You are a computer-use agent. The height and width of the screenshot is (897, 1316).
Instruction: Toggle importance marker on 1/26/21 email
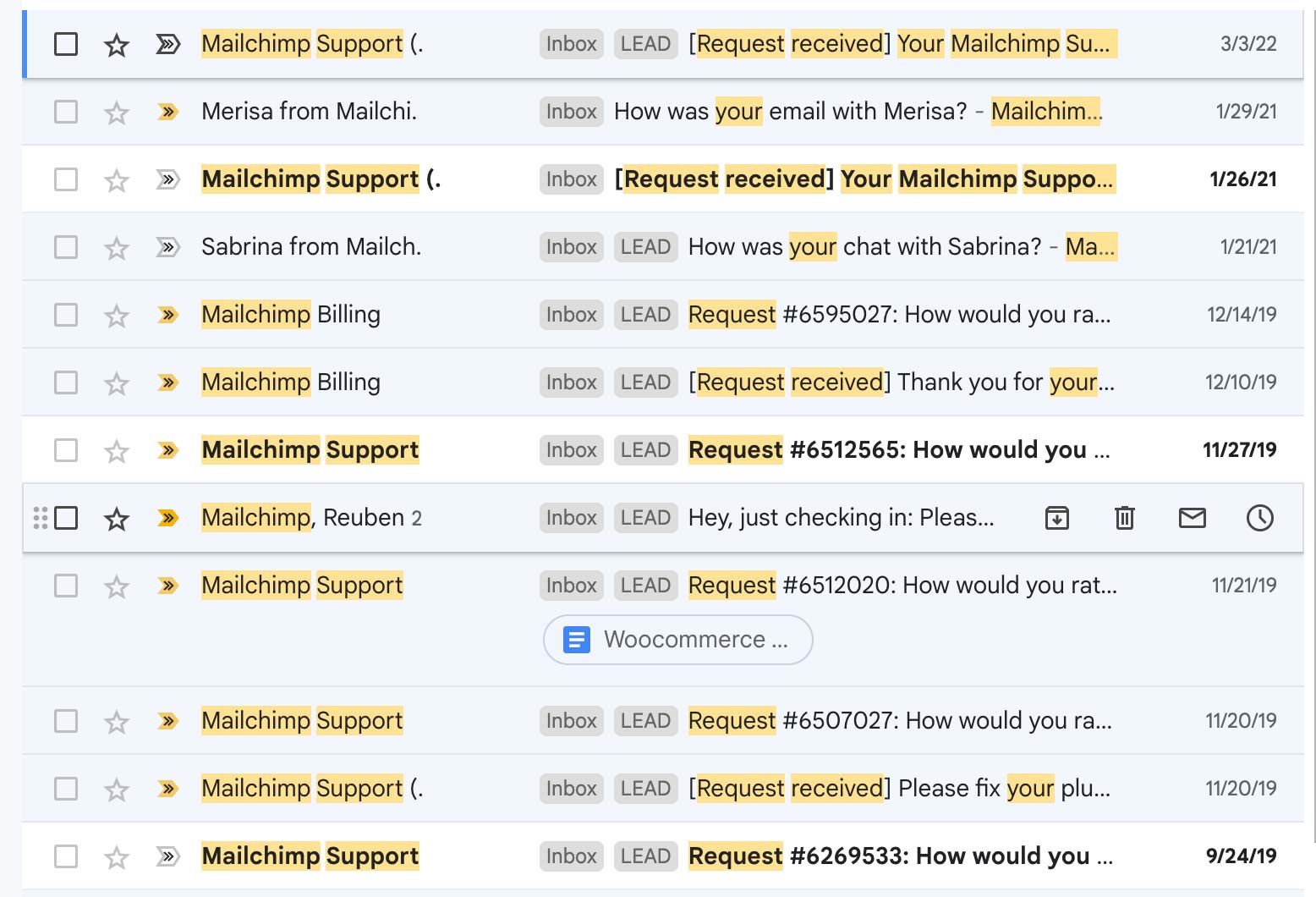(168, 179)
